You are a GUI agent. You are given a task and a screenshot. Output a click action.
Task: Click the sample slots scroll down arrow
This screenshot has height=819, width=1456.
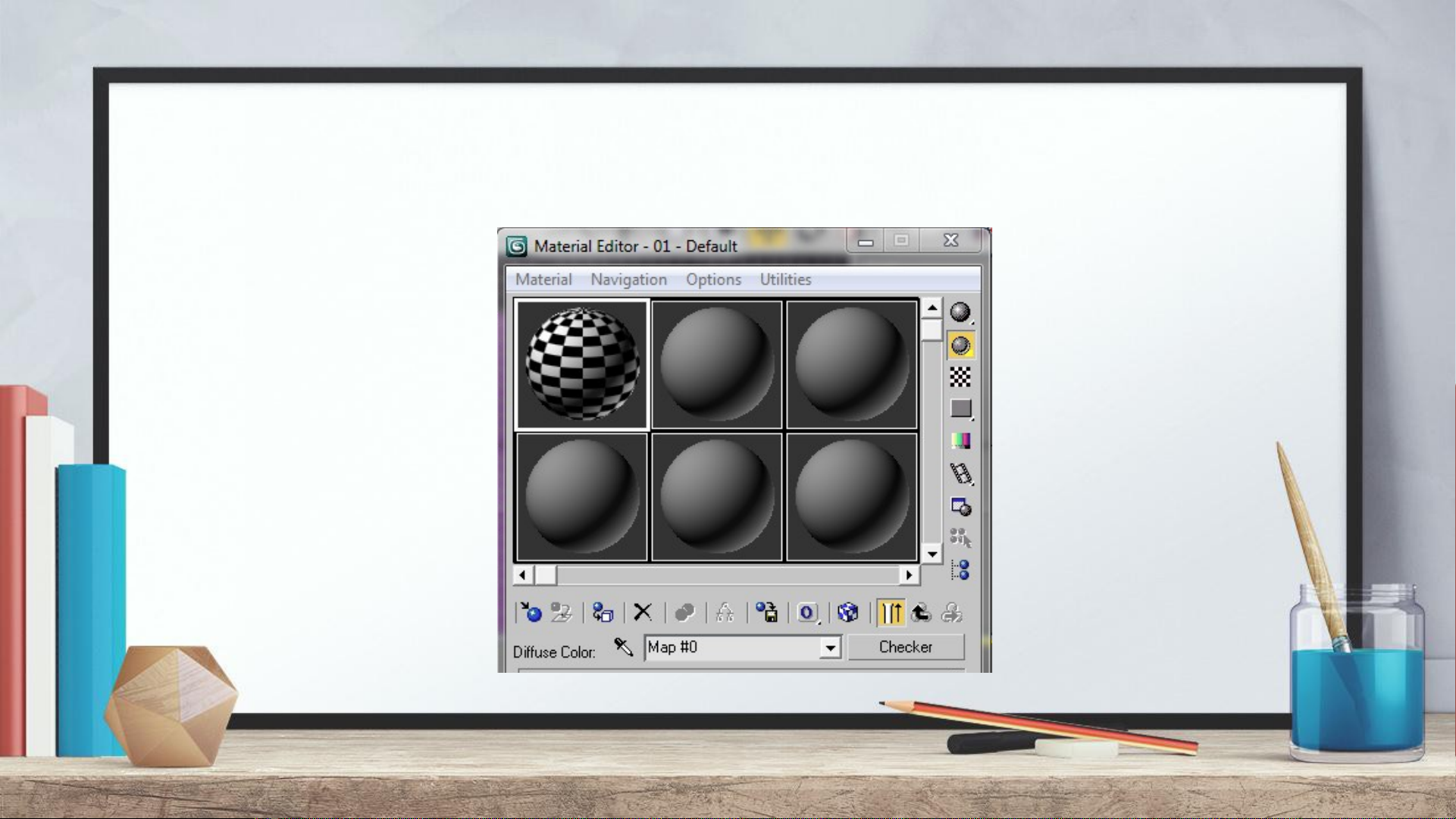tap(932, 555)
